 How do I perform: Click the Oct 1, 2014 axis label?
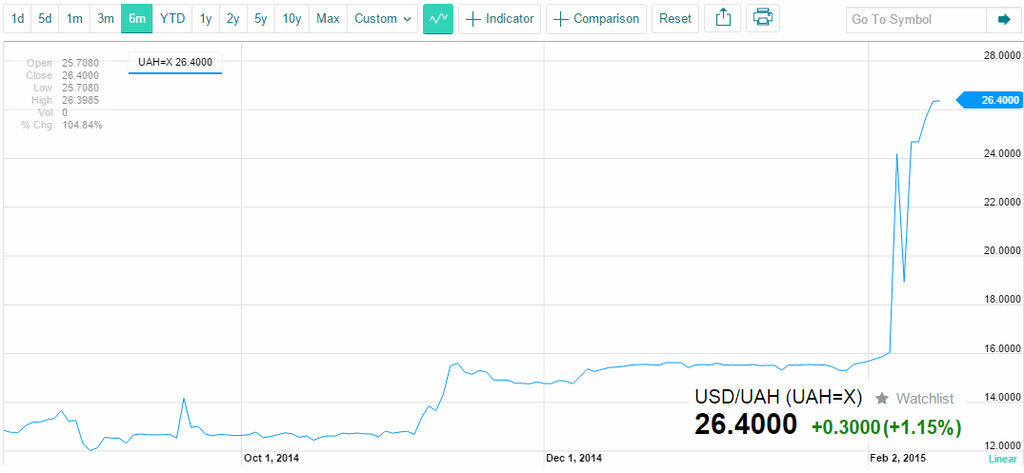point(270,457)
